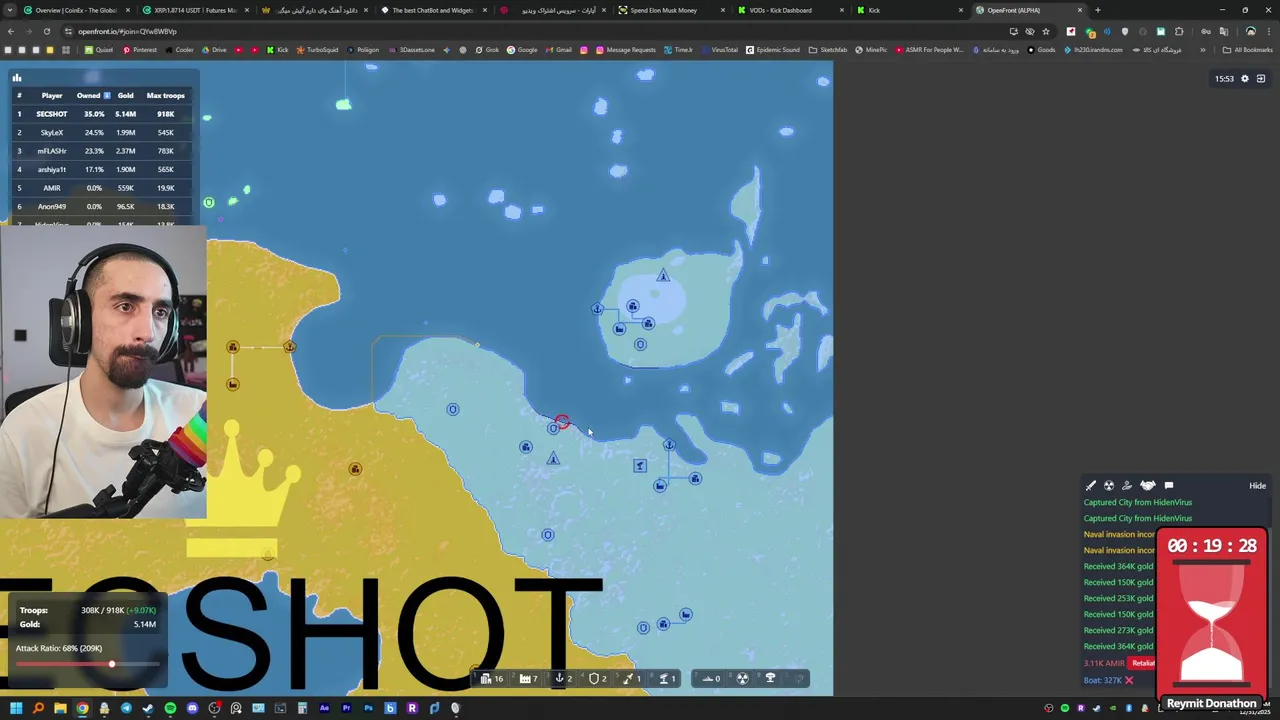
Task: Show more bookmarks overflow chevron
Action: pyautogui.click(x=1203, y=50)
